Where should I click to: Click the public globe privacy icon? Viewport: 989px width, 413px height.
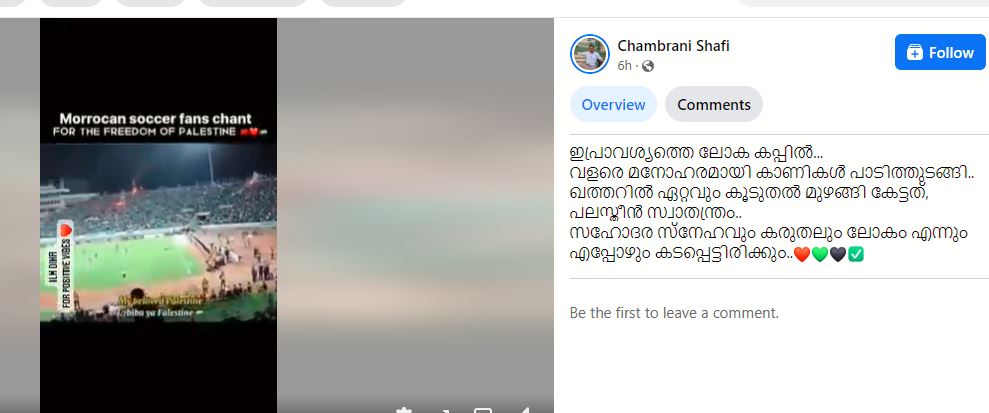coord(648,66)
